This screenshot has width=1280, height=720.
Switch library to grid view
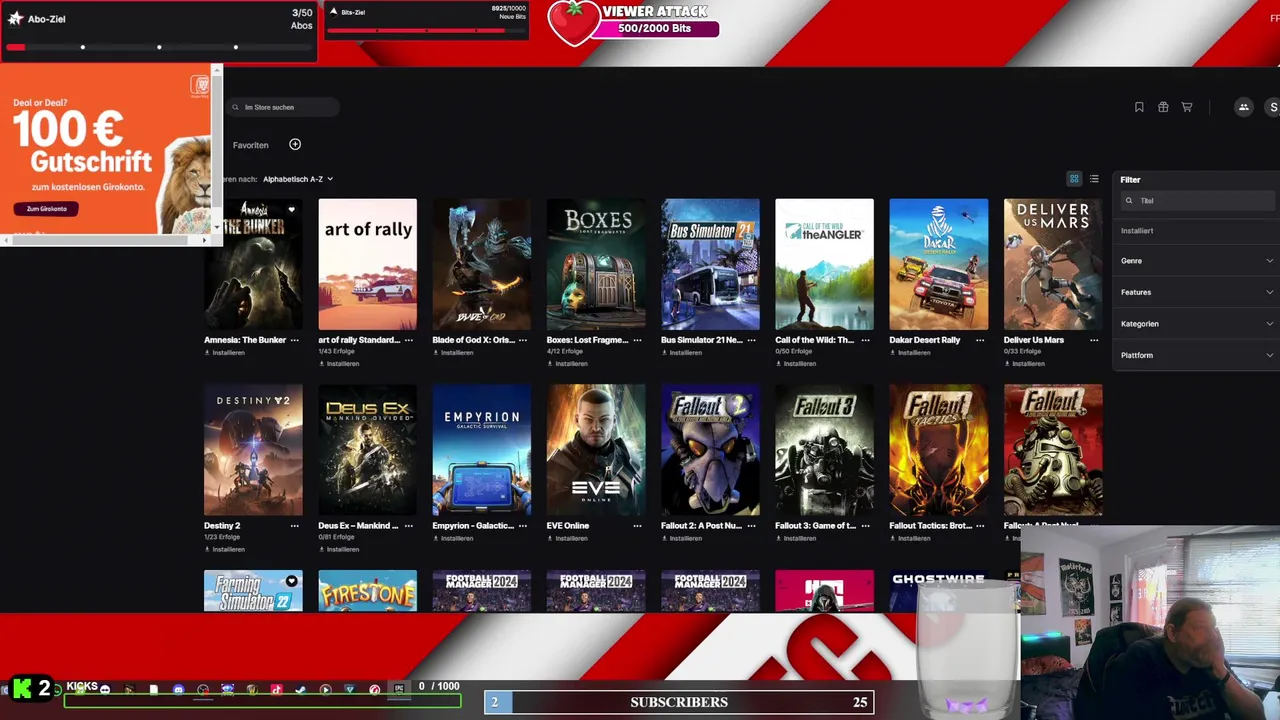pyautogui.click(x=1074, y=179)
